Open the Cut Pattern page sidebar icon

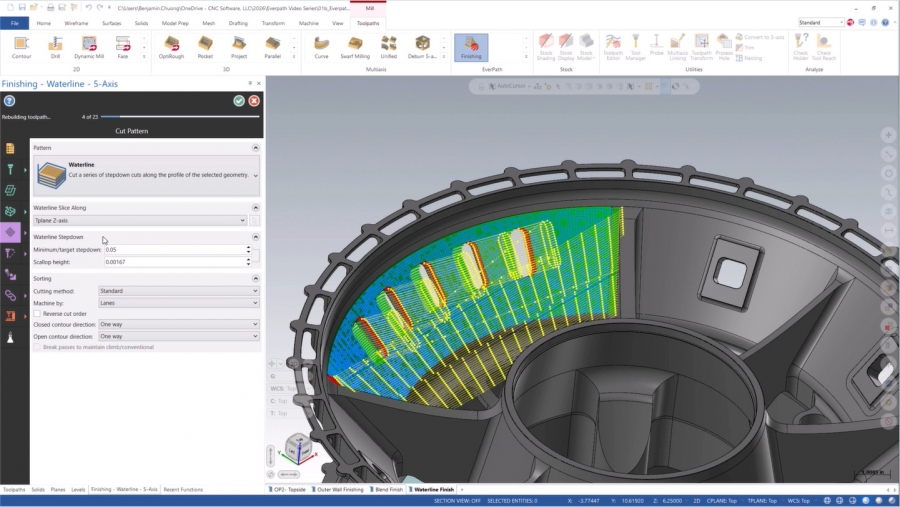pyautogui.click(x=10, y=233)
